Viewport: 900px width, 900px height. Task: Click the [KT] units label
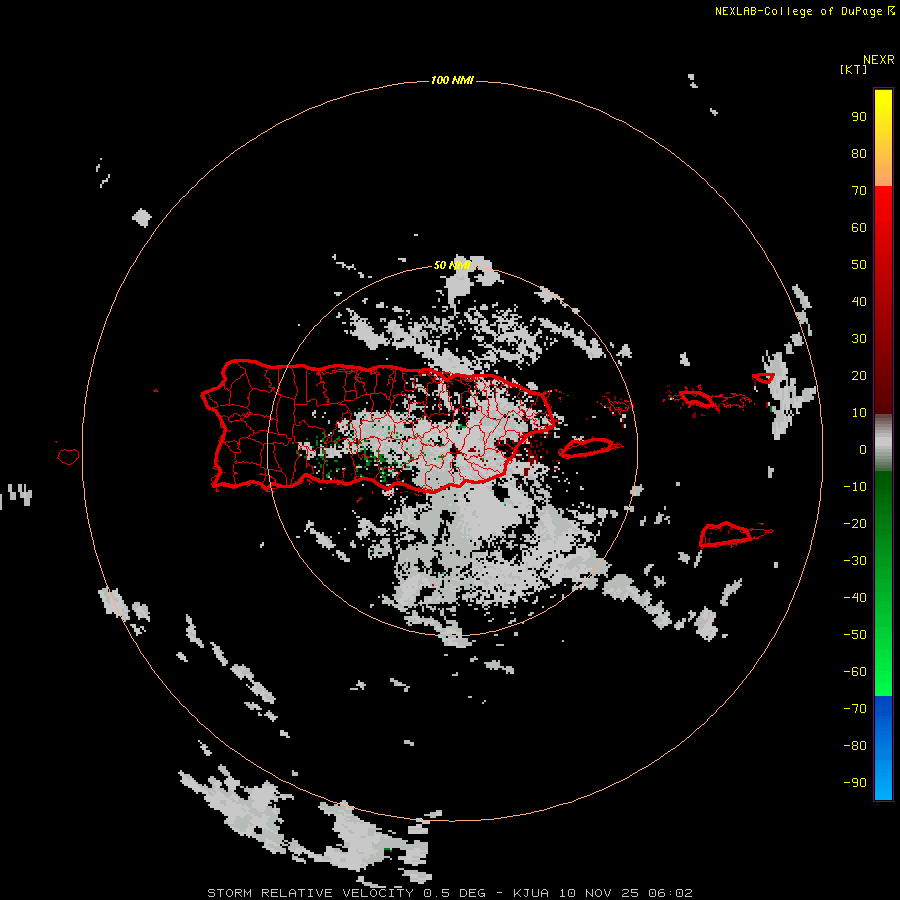click(x=853, y=69)
